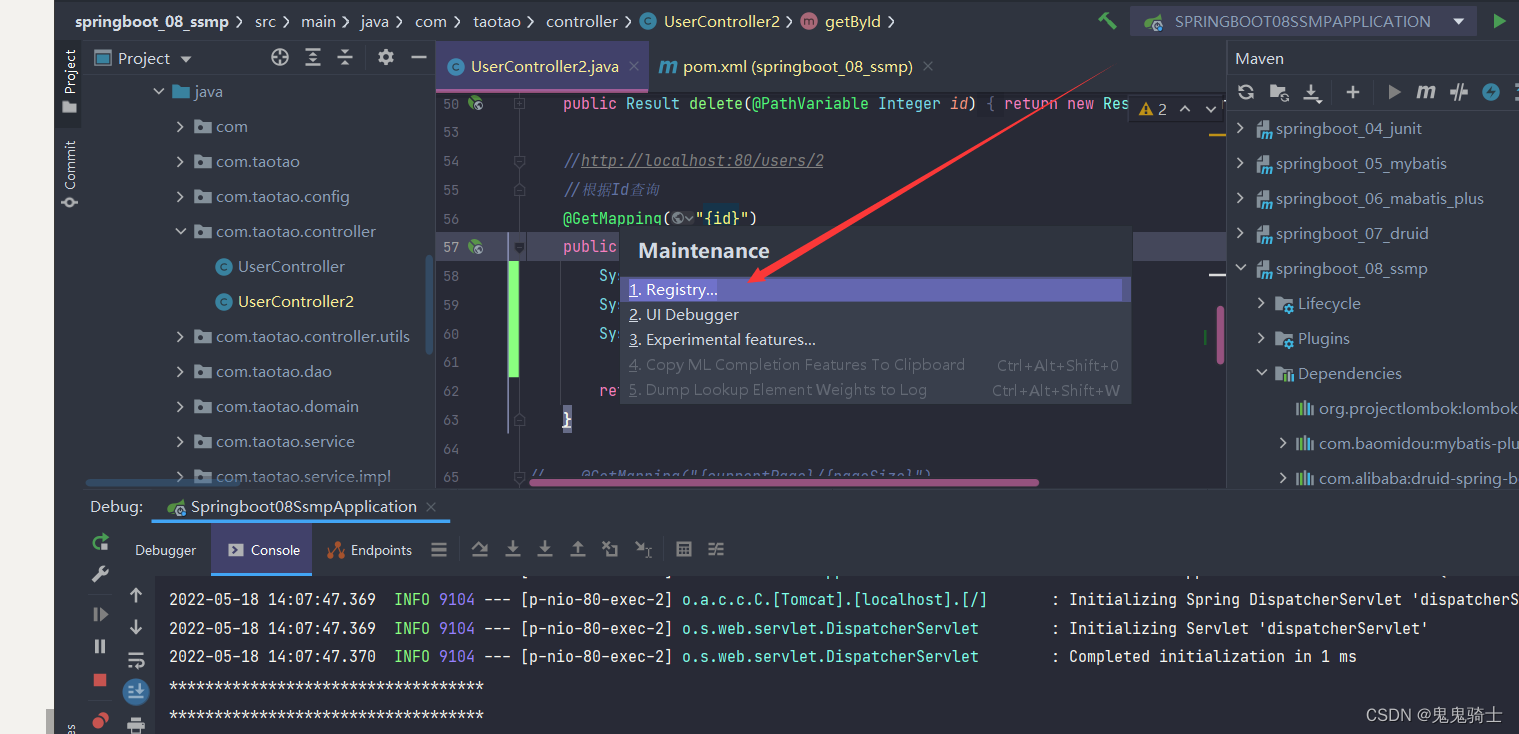Click console Print icon
The height and width of the screenshot is (734, 1519).
pos(136,724)
